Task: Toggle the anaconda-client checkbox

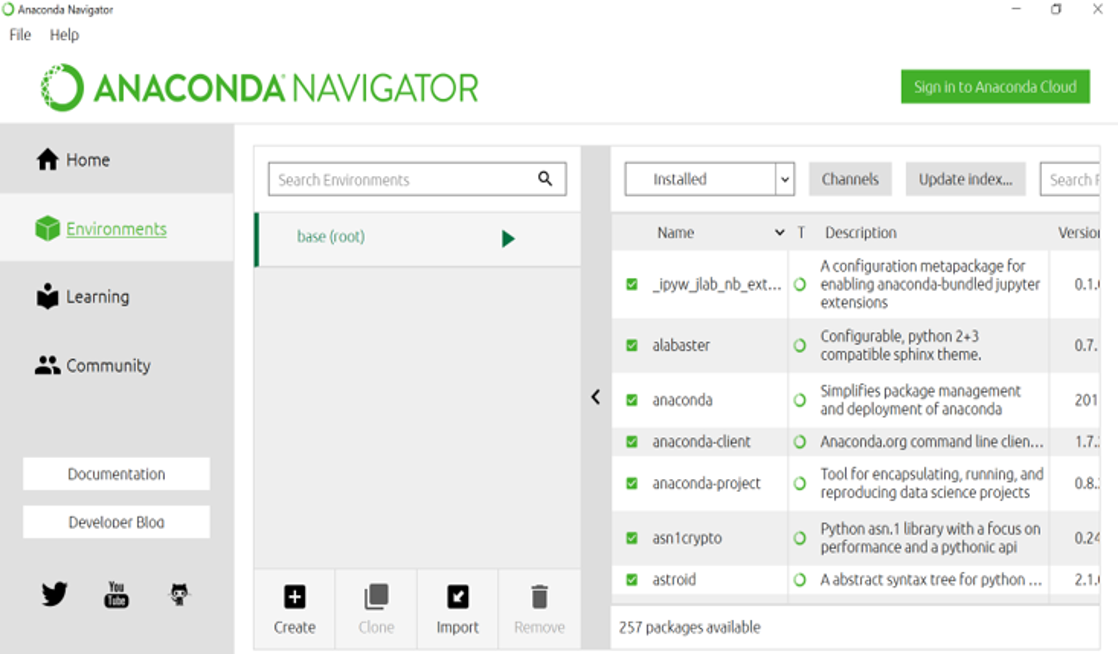Action: (632, 441)
